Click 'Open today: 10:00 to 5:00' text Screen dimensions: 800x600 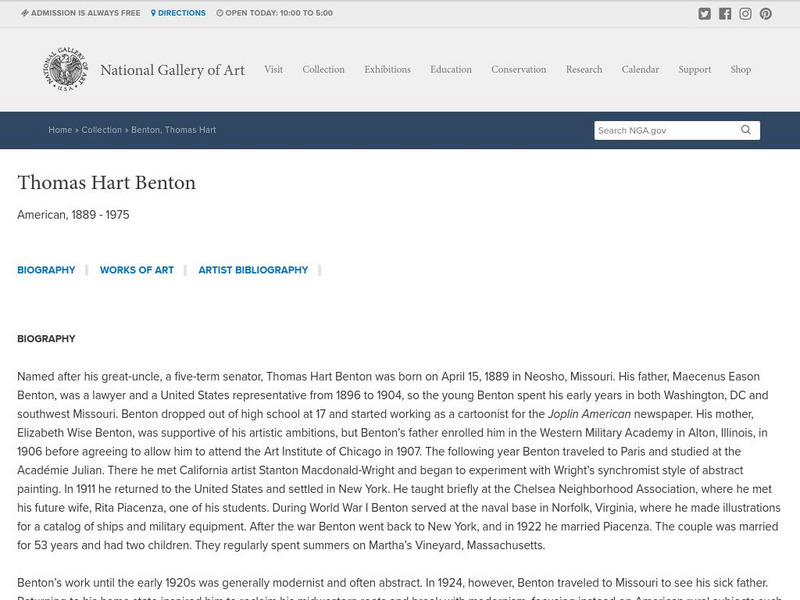[279, 13]
